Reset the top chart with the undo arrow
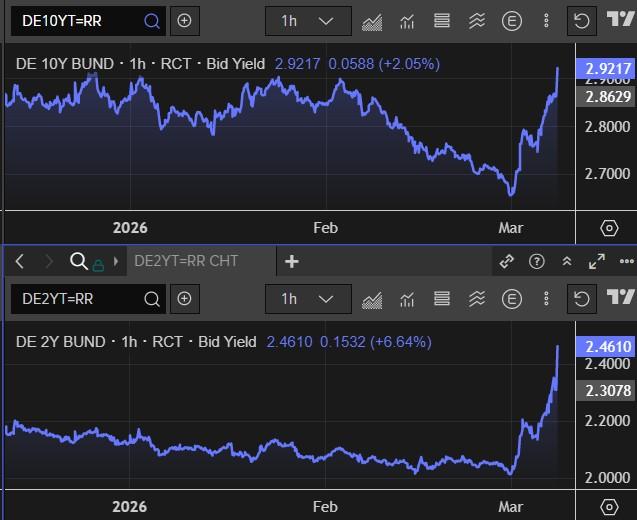The width and height of the screenshot is (637, 520). pos(581,20)
